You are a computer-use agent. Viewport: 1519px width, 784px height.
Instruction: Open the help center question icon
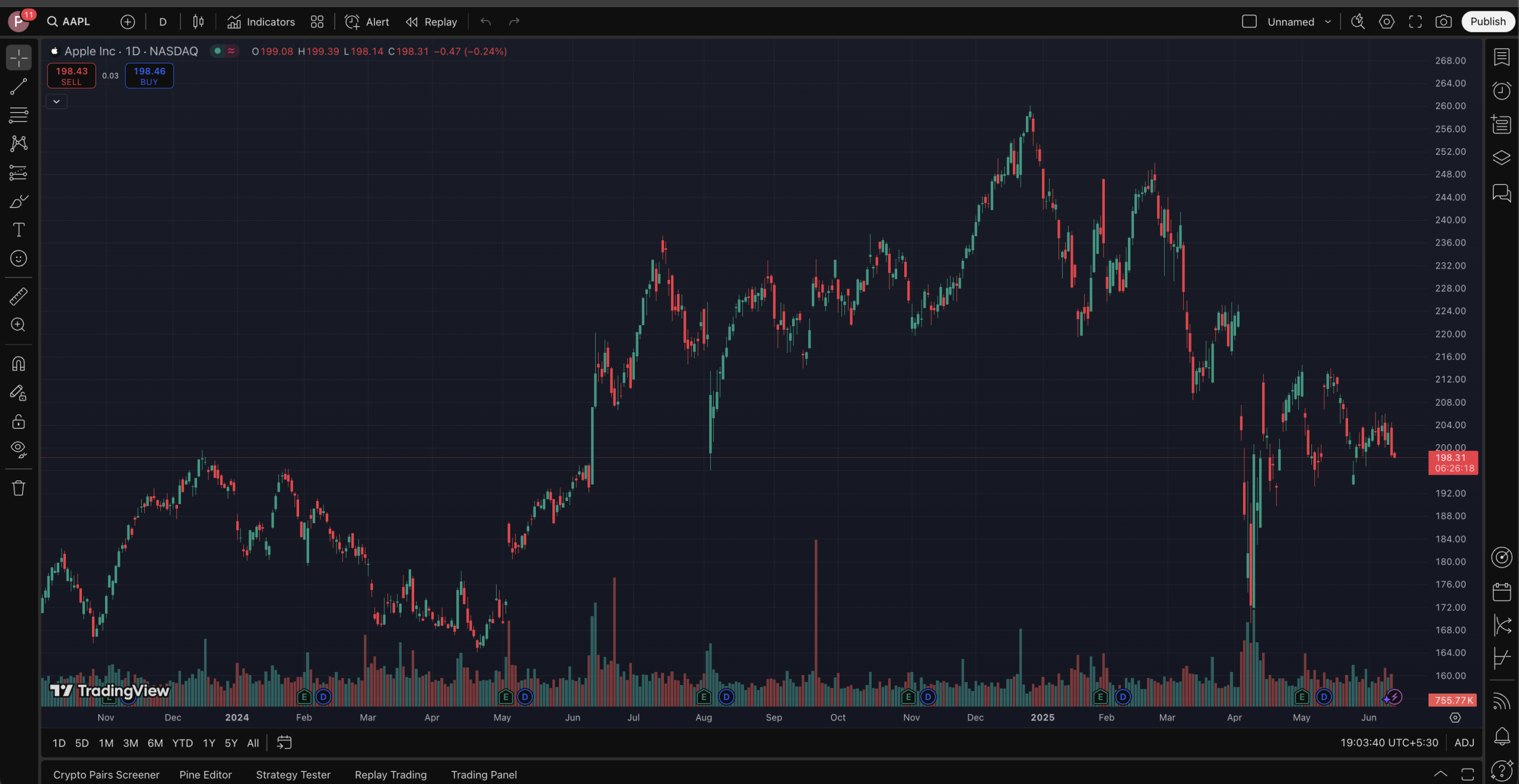point(1501,770)
